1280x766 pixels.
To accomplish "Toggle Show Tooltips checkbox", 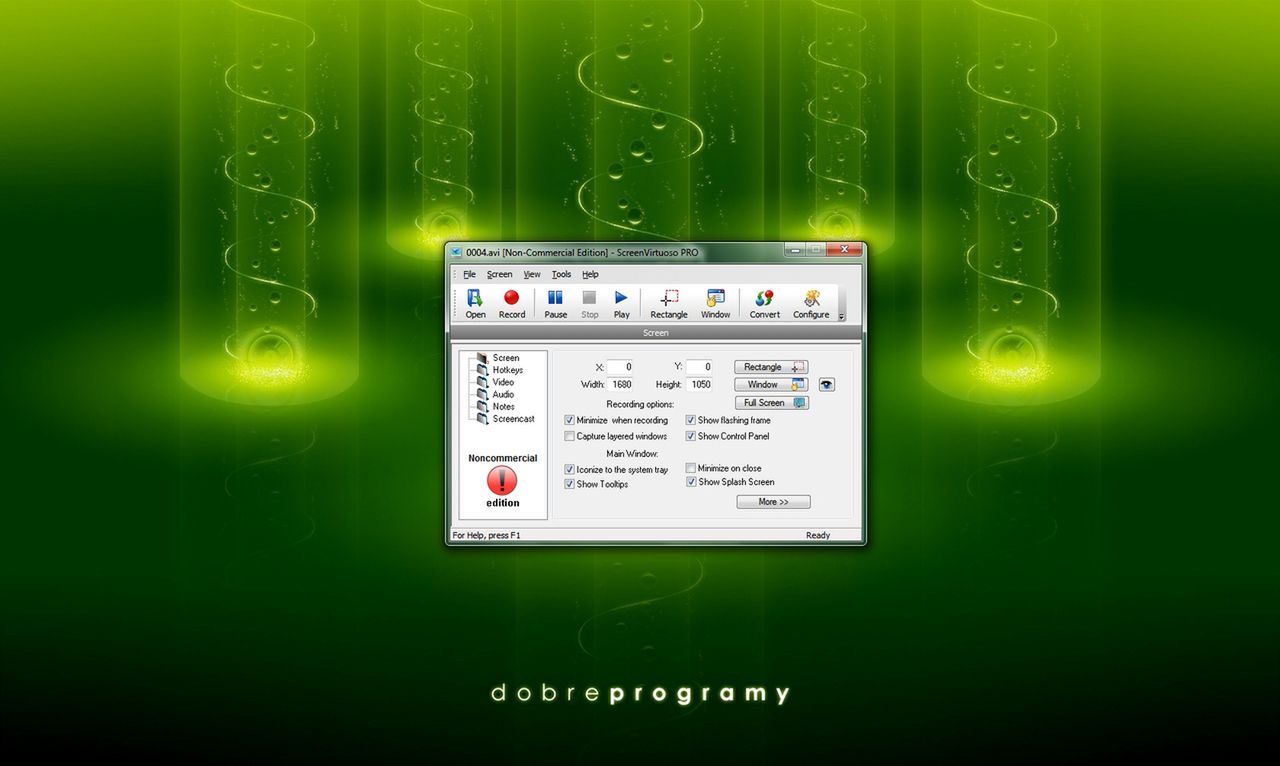I will [570, 484].
